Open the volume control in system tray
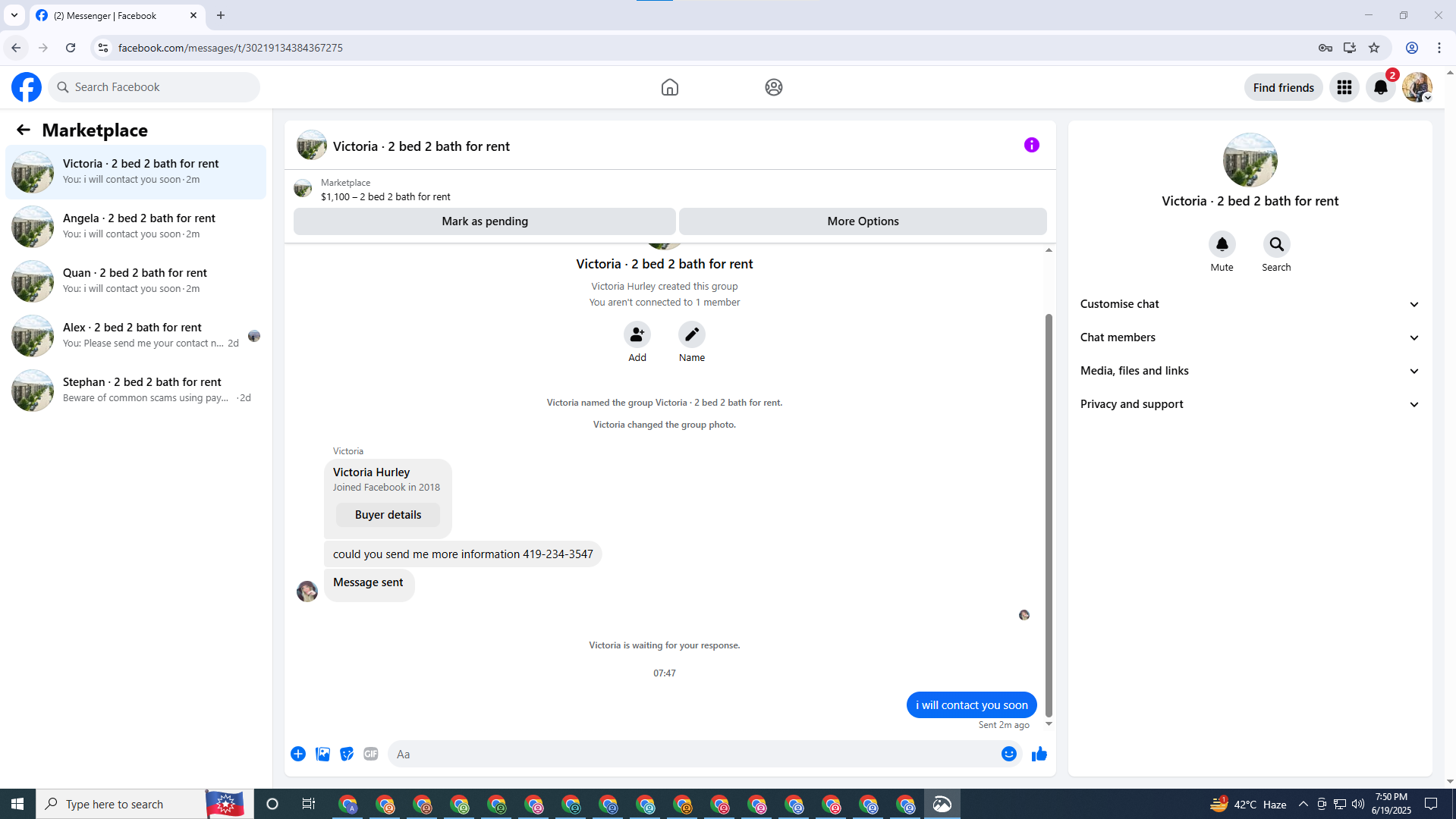Image resolution: width=1456 pixels, height=819 pixels. [1358, 804]
